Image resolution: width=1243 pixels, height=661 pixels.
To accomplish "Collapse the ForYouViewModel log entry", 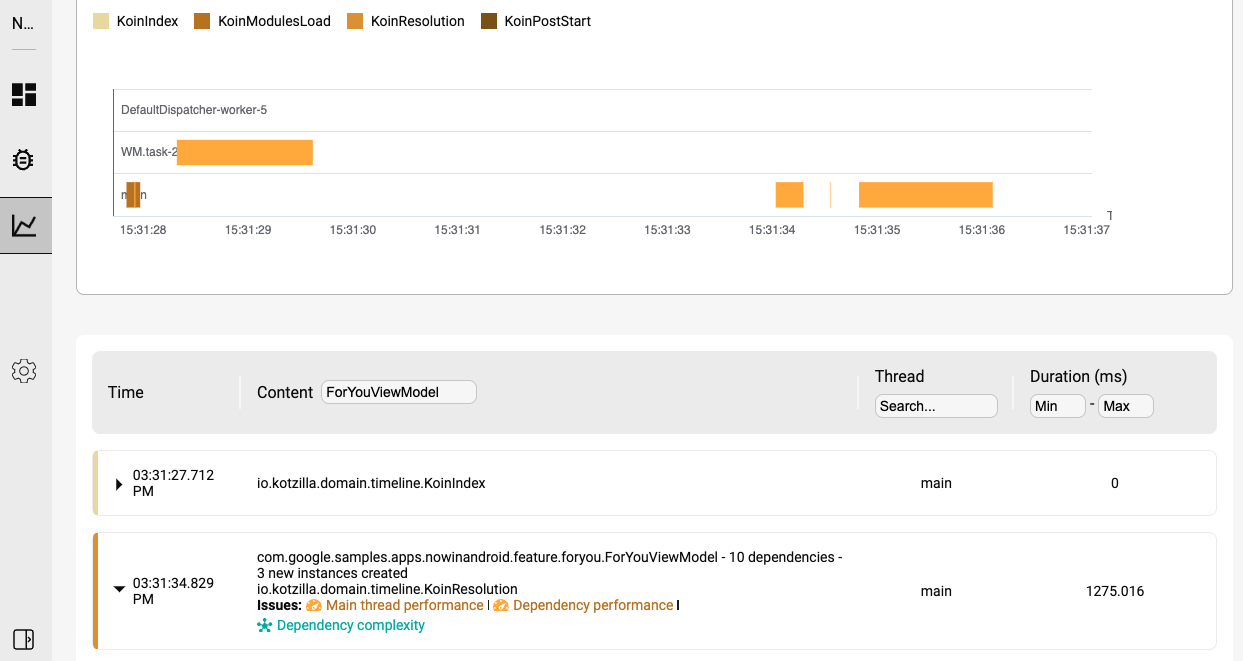I will pyautogui.click(x=119, y=589).
